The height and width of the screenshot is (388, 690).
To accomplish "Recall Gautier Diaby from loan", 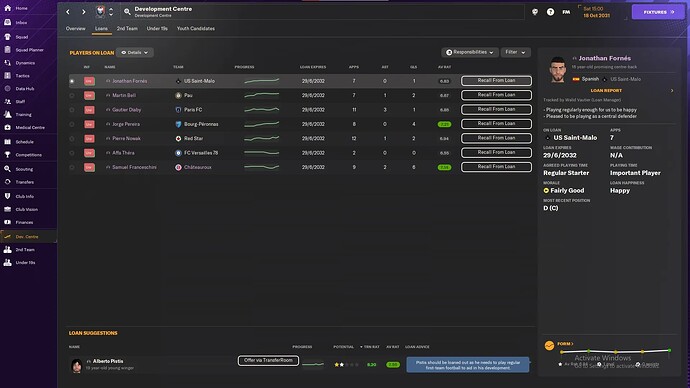I will click(x=496, y=109).
